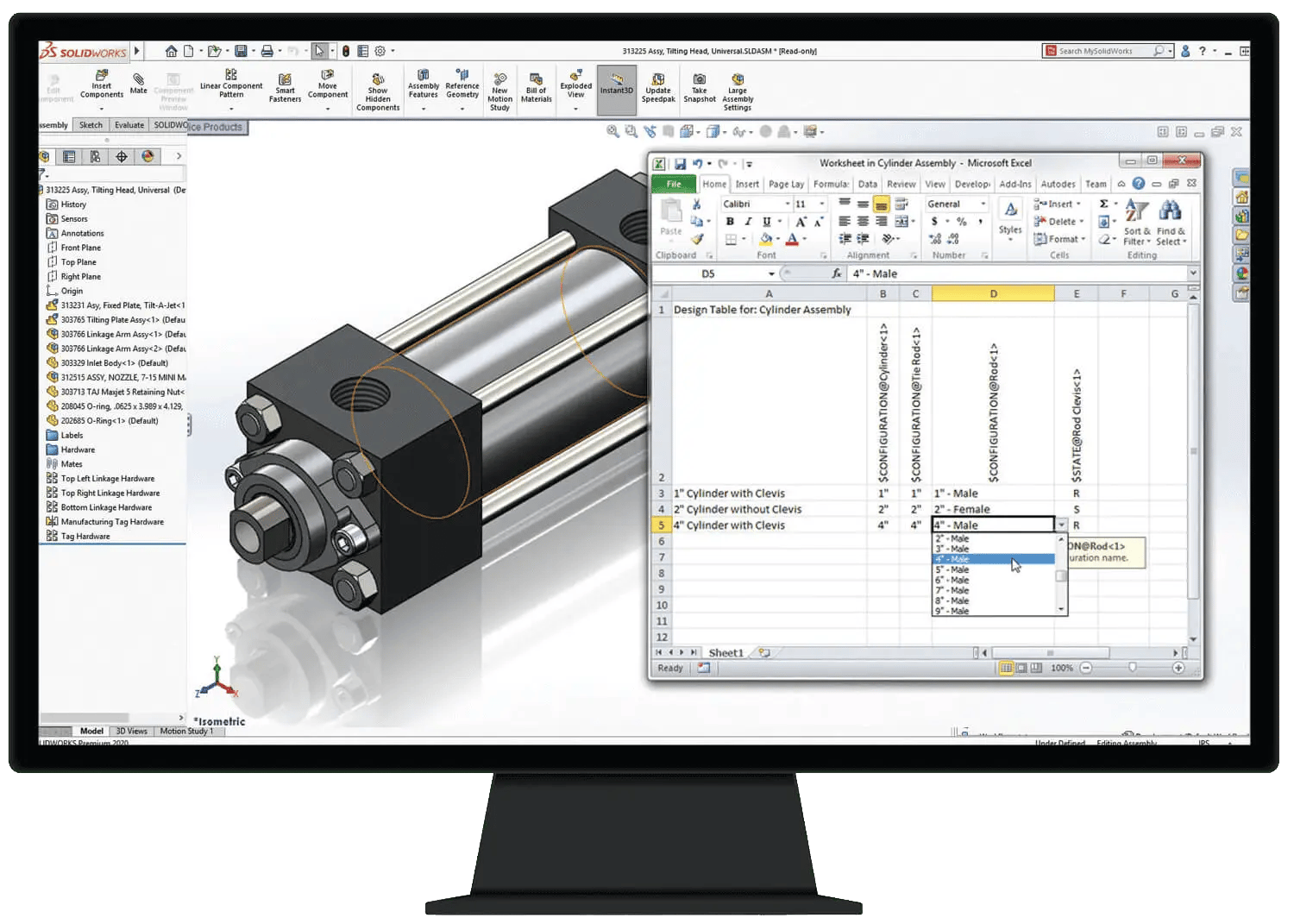
Task: Toggle Bold formatting in Excel
Action: click(x=730, y=222)
